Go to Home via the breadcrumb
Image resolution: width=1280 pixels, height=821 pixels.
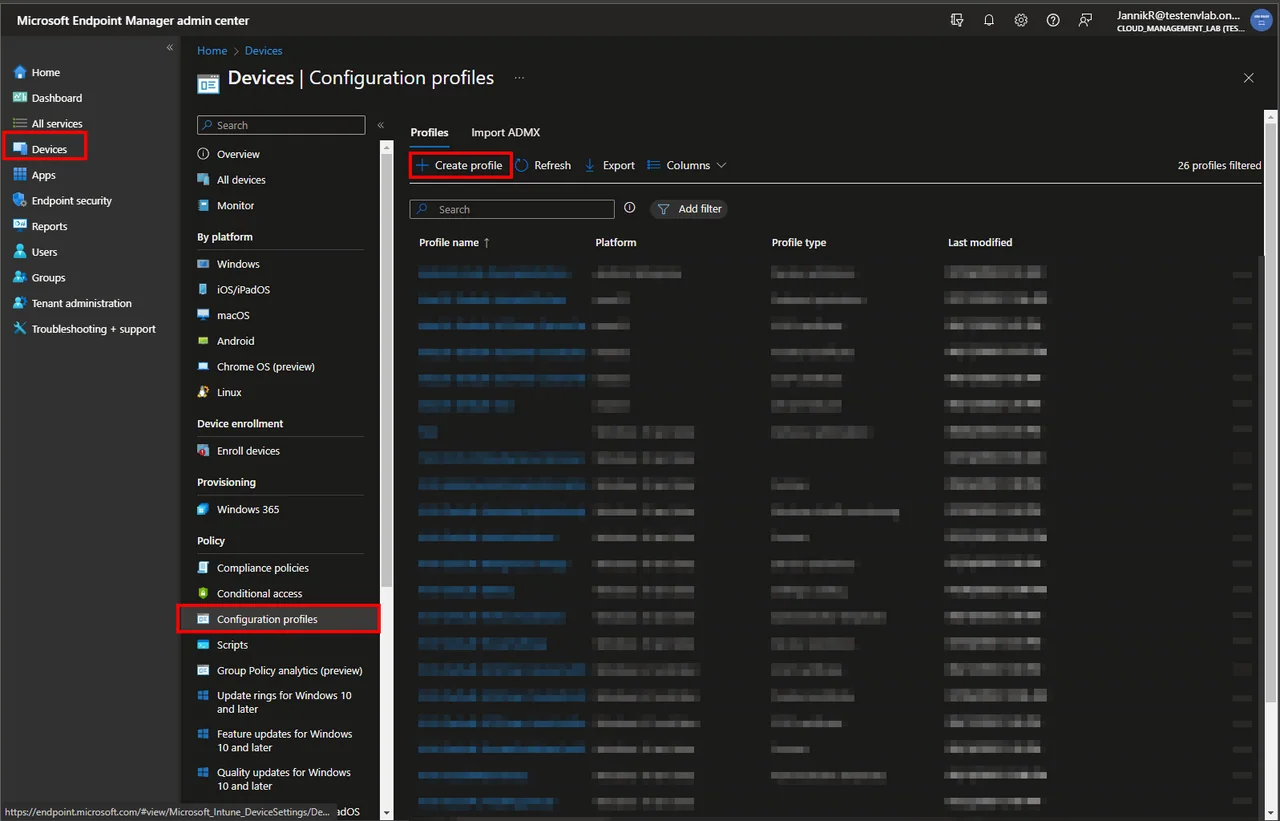[x=212, y=50]
